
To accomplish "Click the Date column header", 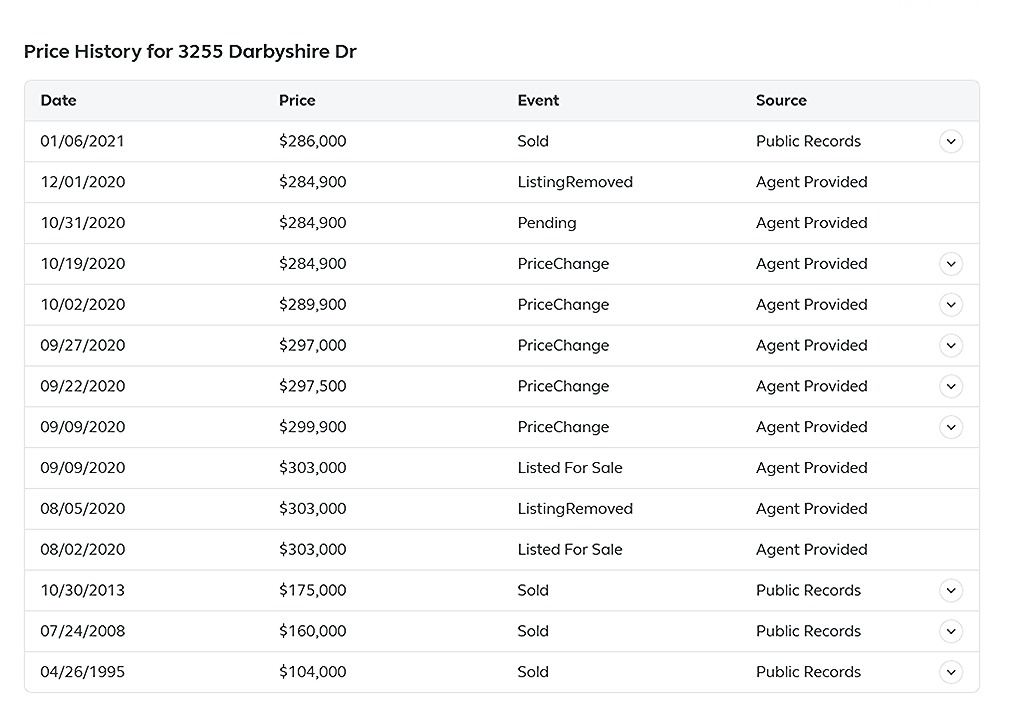I will [x=59, y=101].
